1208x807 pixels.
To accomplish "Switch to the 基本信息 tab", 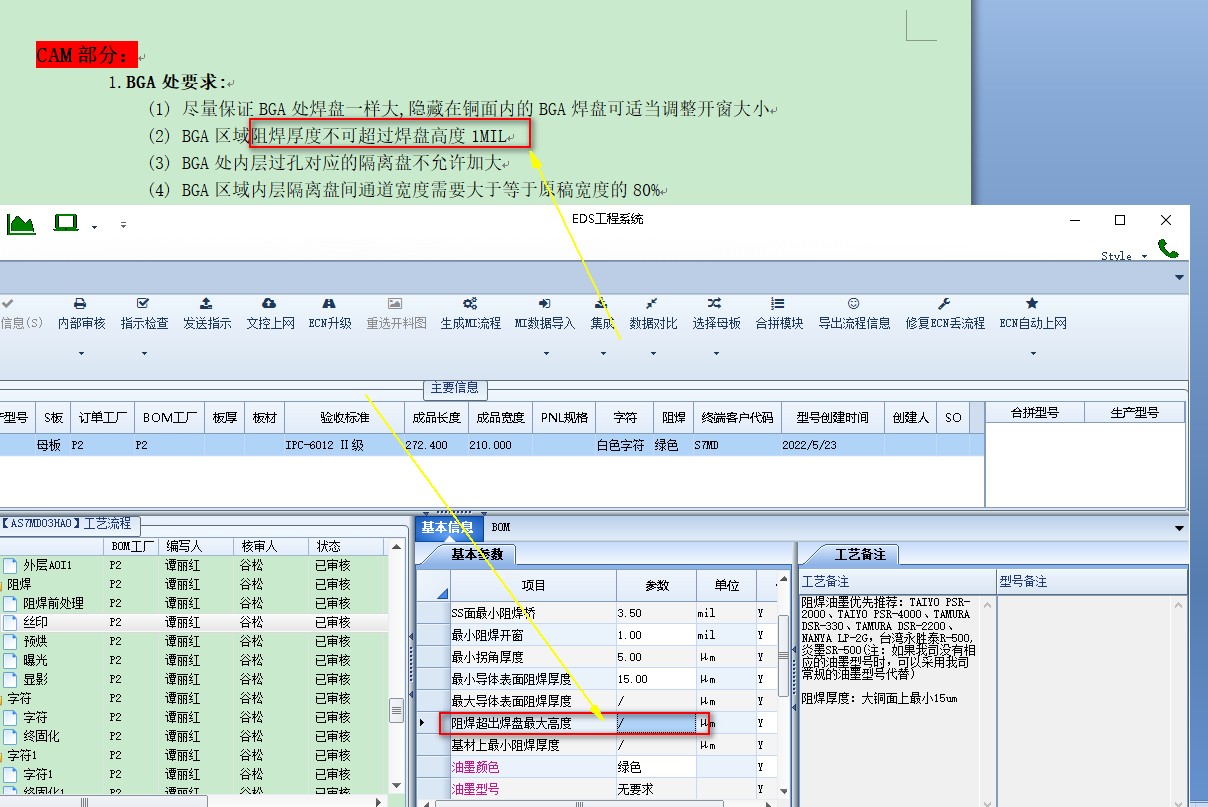I will point(448,526).
